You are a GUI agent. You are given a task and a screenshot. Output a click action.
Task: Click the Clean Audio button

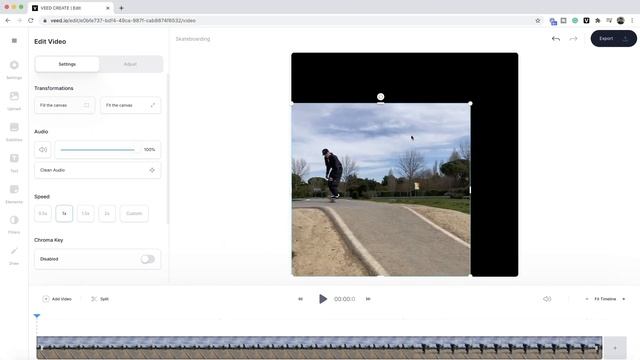pos(98,170)
